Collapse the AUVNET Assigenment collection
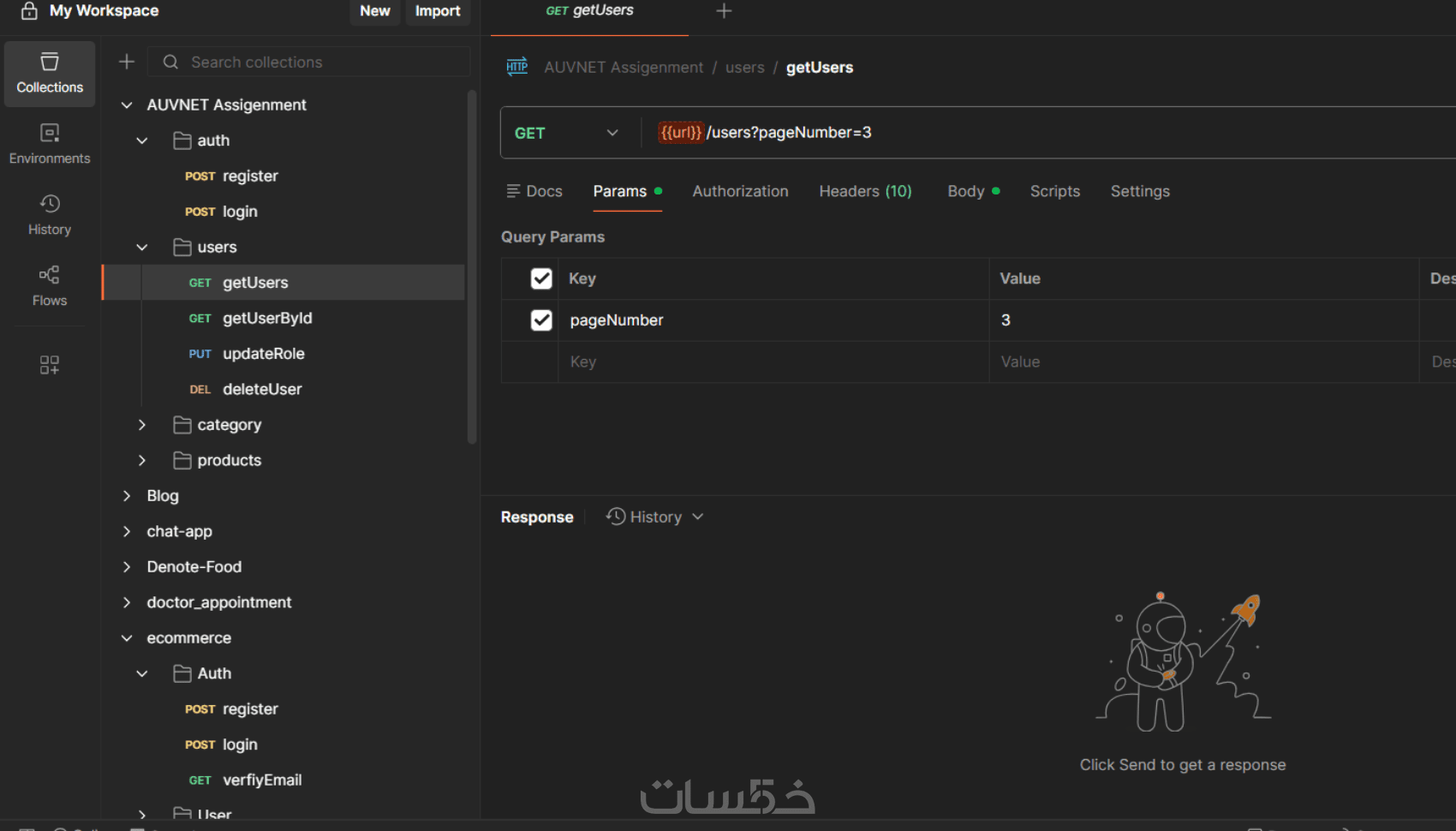 127,105
